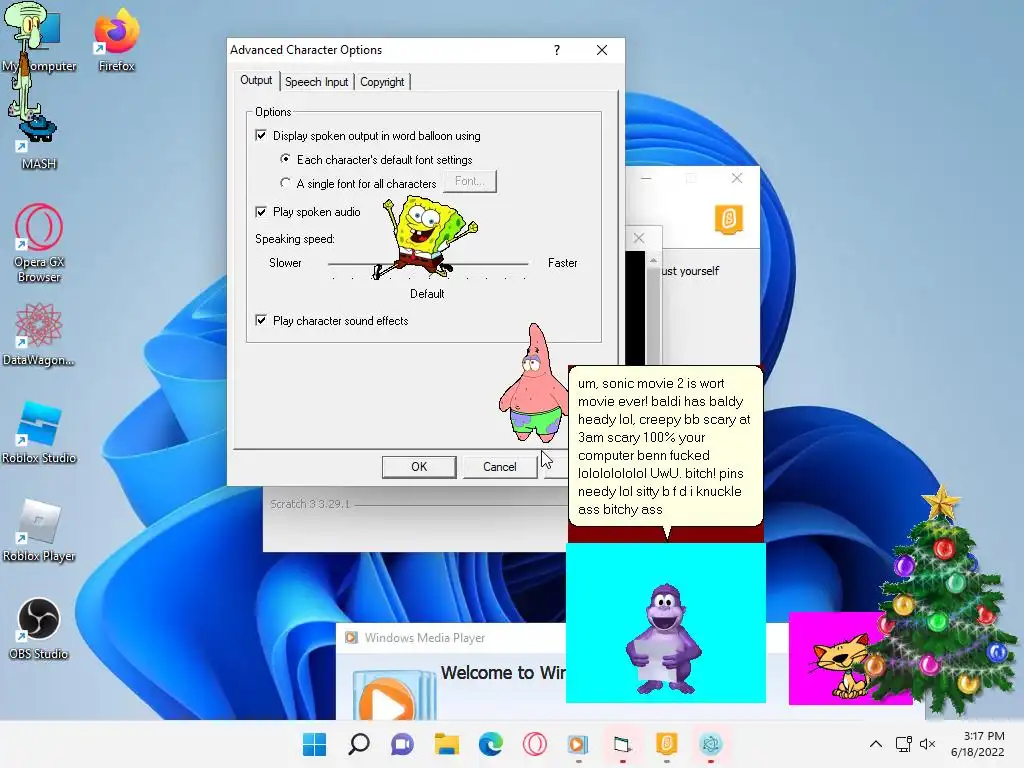Open the MASH desktop shortcut
Image resolution: width=1024 pixels, height=768 pixels.
point(38,144)
